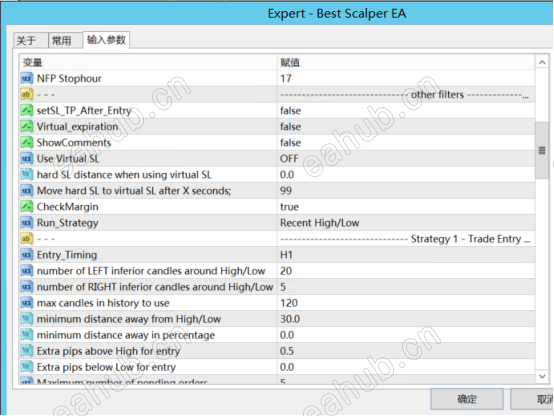Screen dimensions: 554x416
Task: Toggle setSL_TP_After_Entry false value
Action: [x=406, y=110]
